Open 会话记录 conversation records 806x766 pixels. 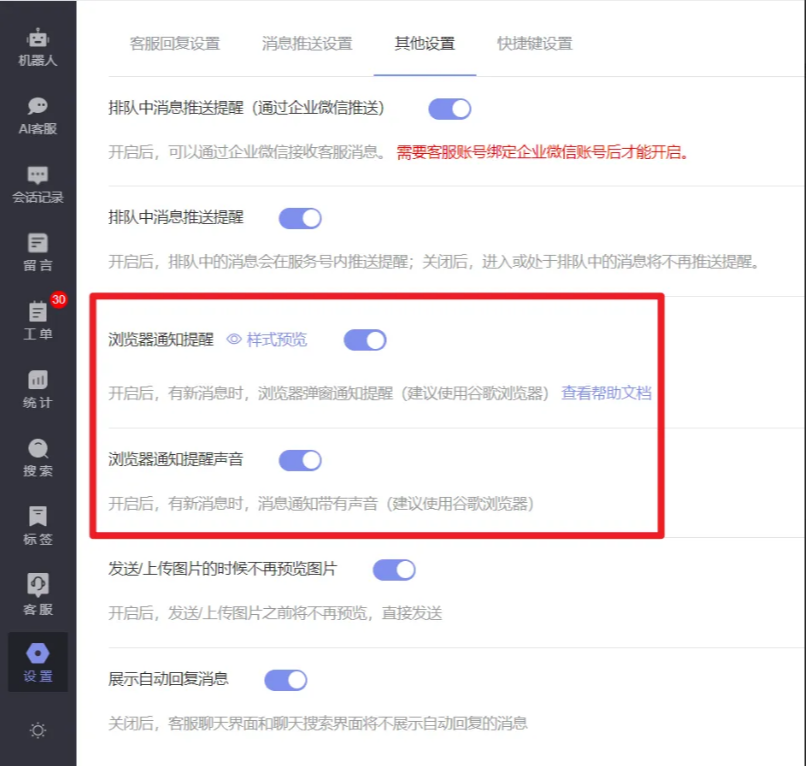38,185
